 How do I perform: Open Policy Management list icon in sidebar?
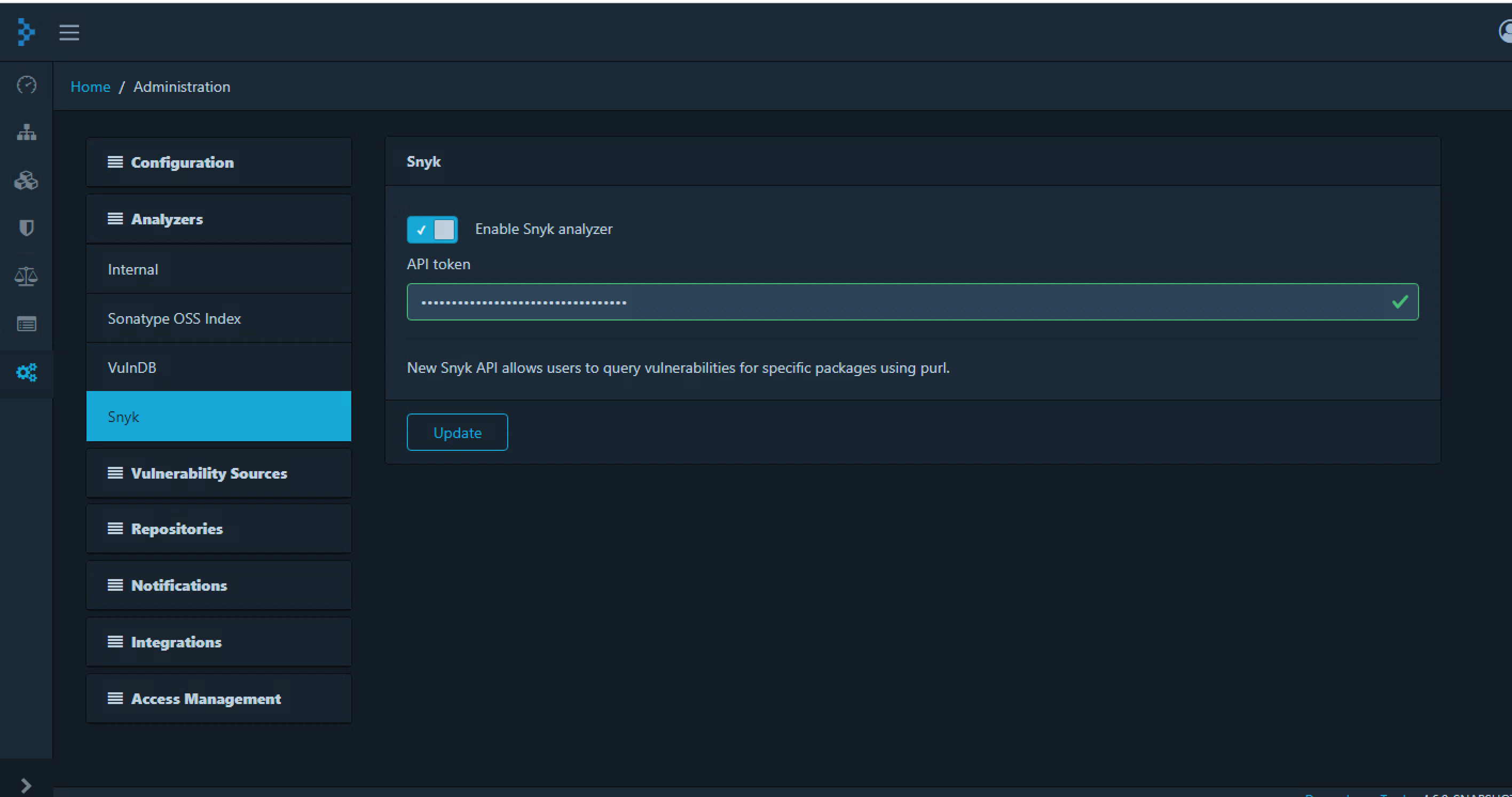pos(26,324)
